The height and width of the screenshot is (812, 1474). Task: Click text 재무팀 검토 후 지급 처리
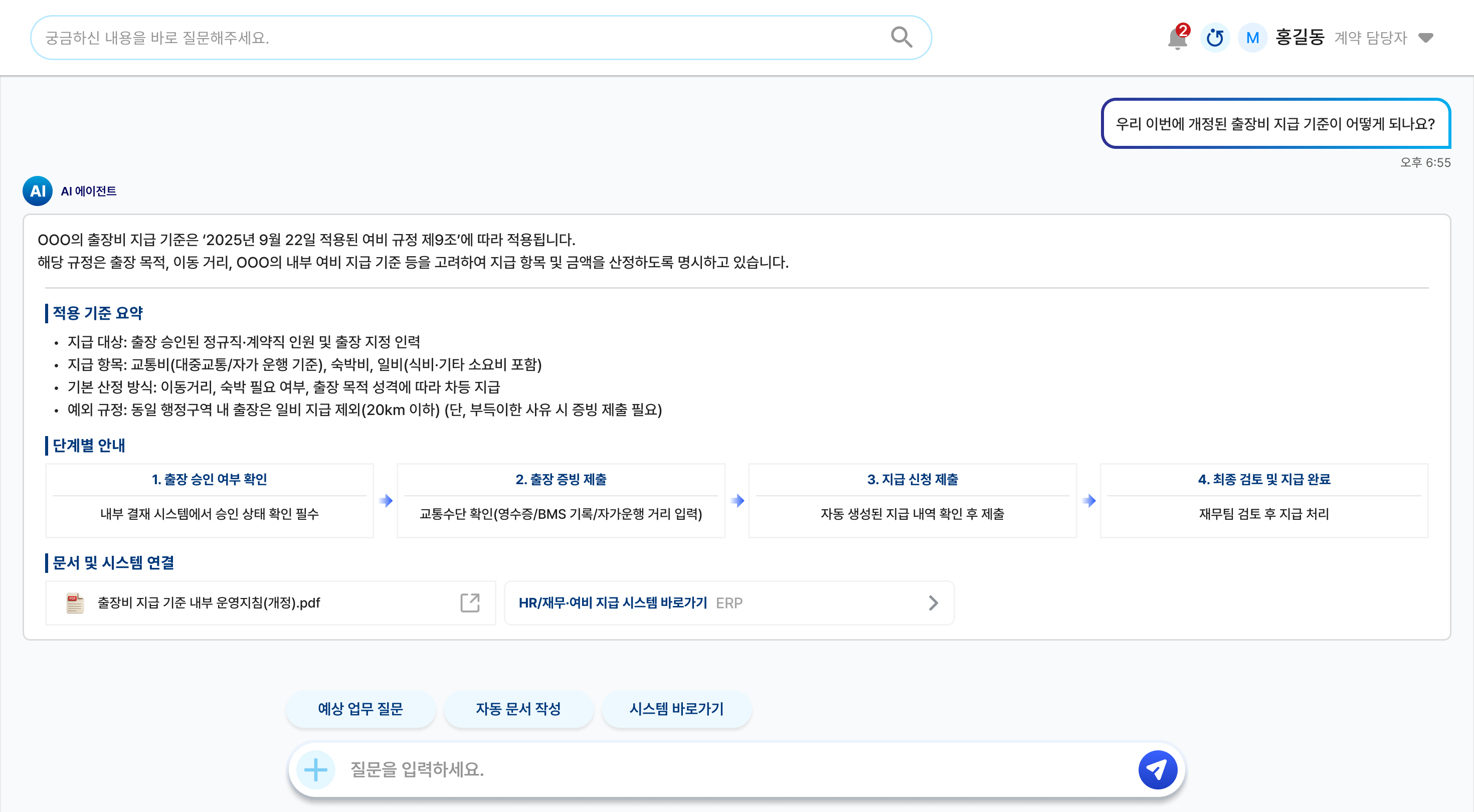(x=1264, y=514)
